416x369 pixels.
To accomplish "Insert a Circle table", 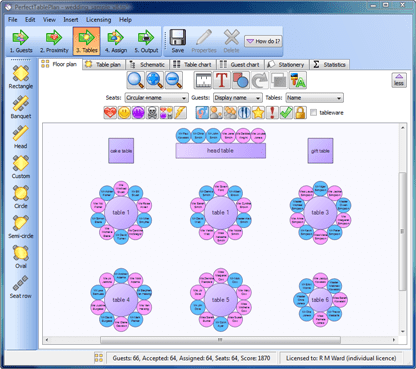I will [21, 197].
